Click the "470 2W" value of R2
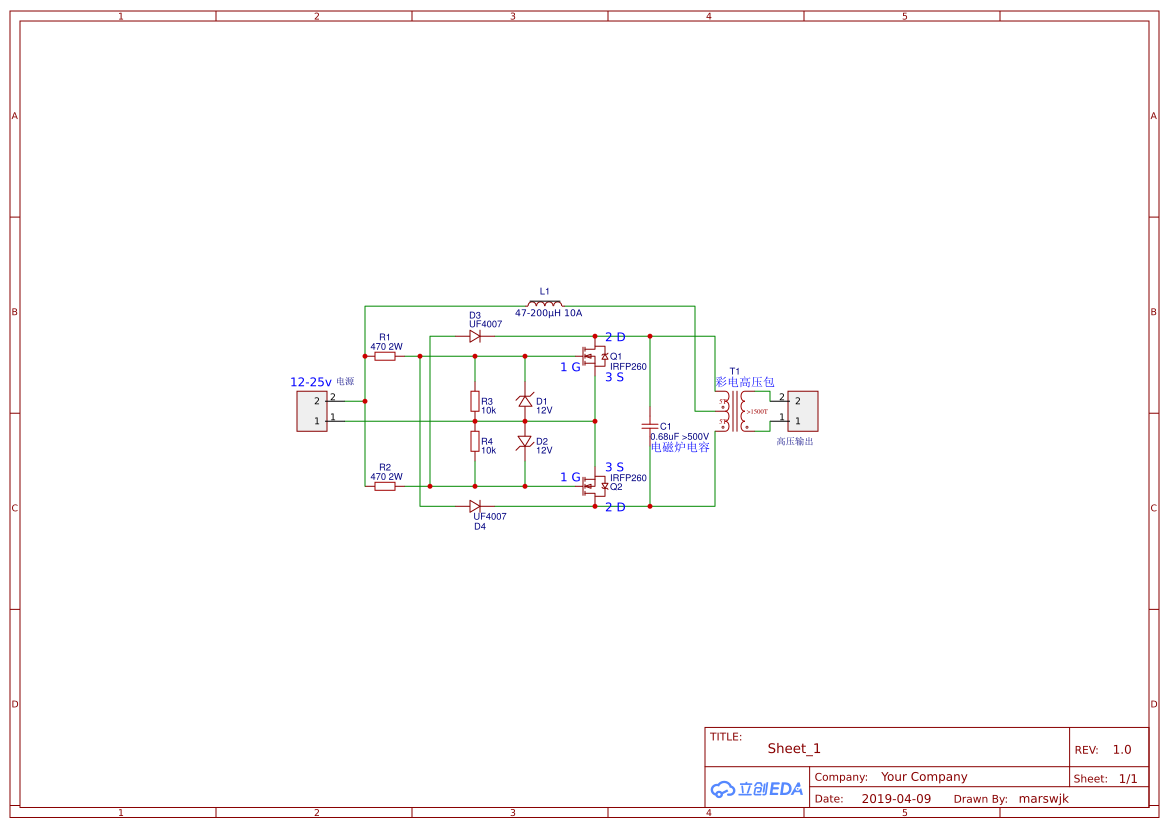The height and width of the screenshot is (828, 1169). coord(386,477)
